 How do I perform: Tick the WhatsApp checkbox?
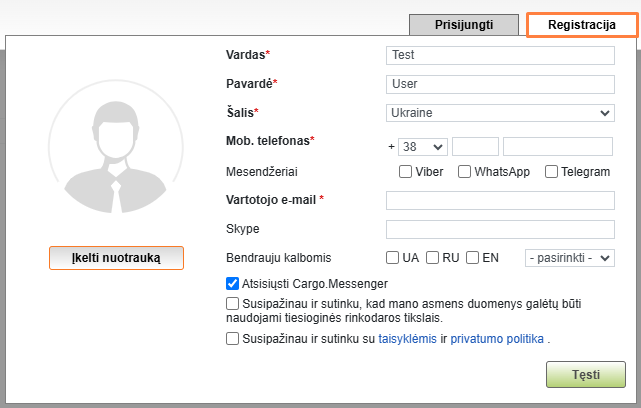465,172
